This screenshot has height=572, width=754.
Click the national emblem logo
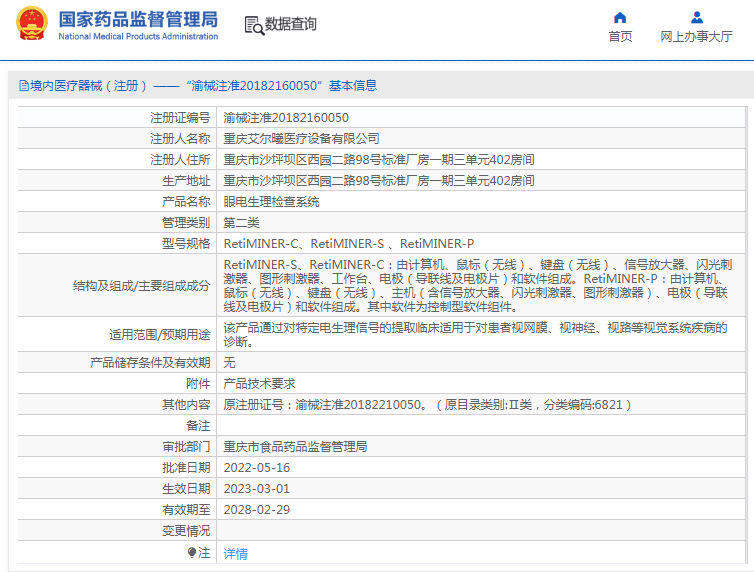point(30,25)
